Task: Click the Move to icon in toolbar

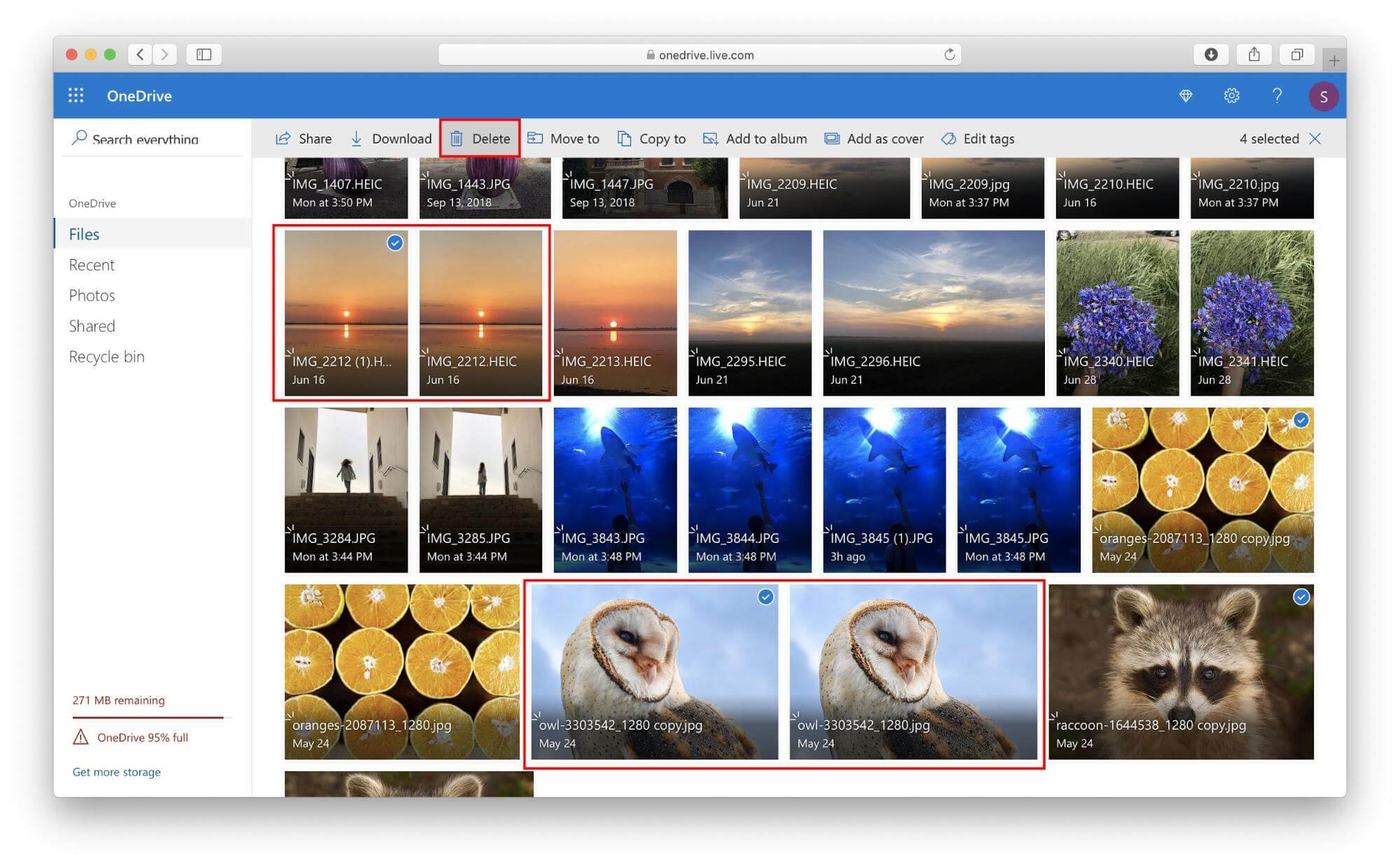Action: (x=536, y=138)
